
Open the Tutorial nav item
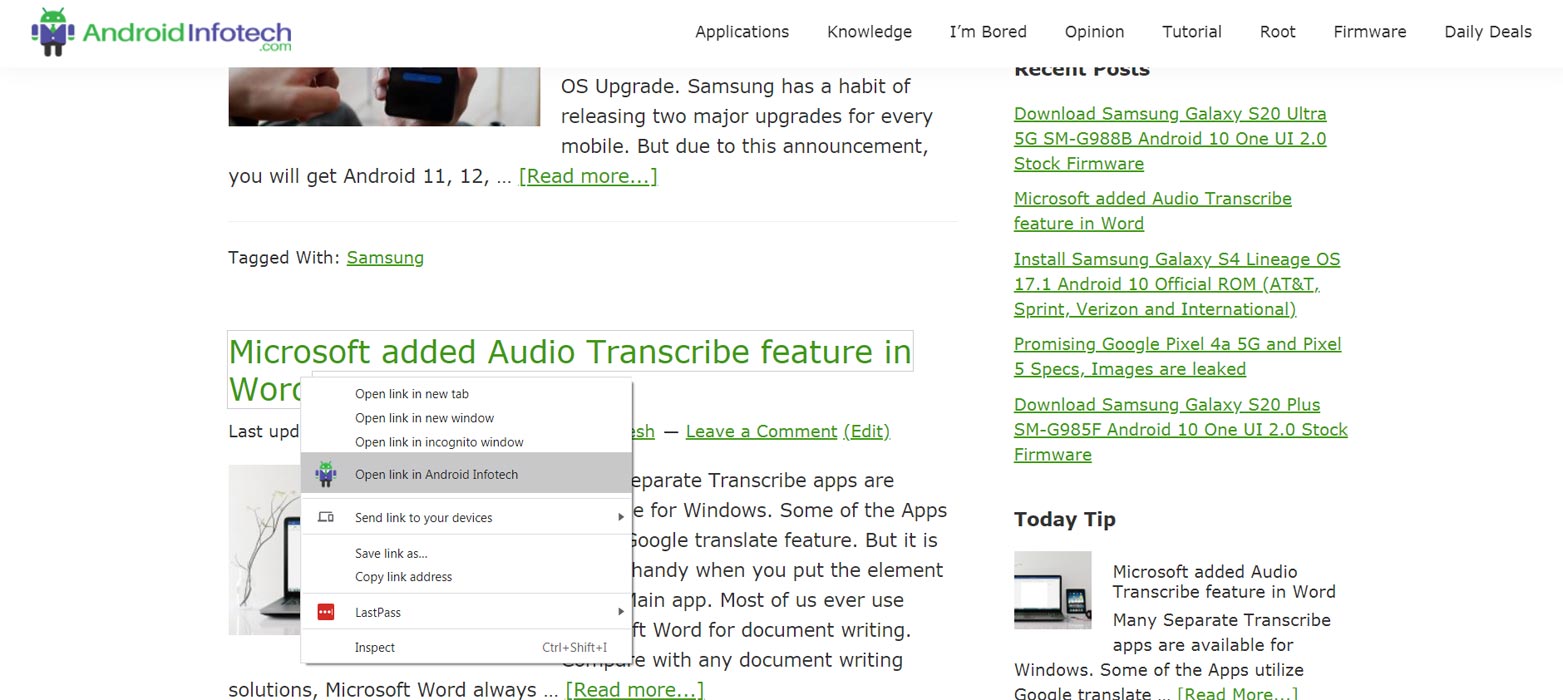[1192, 32]
